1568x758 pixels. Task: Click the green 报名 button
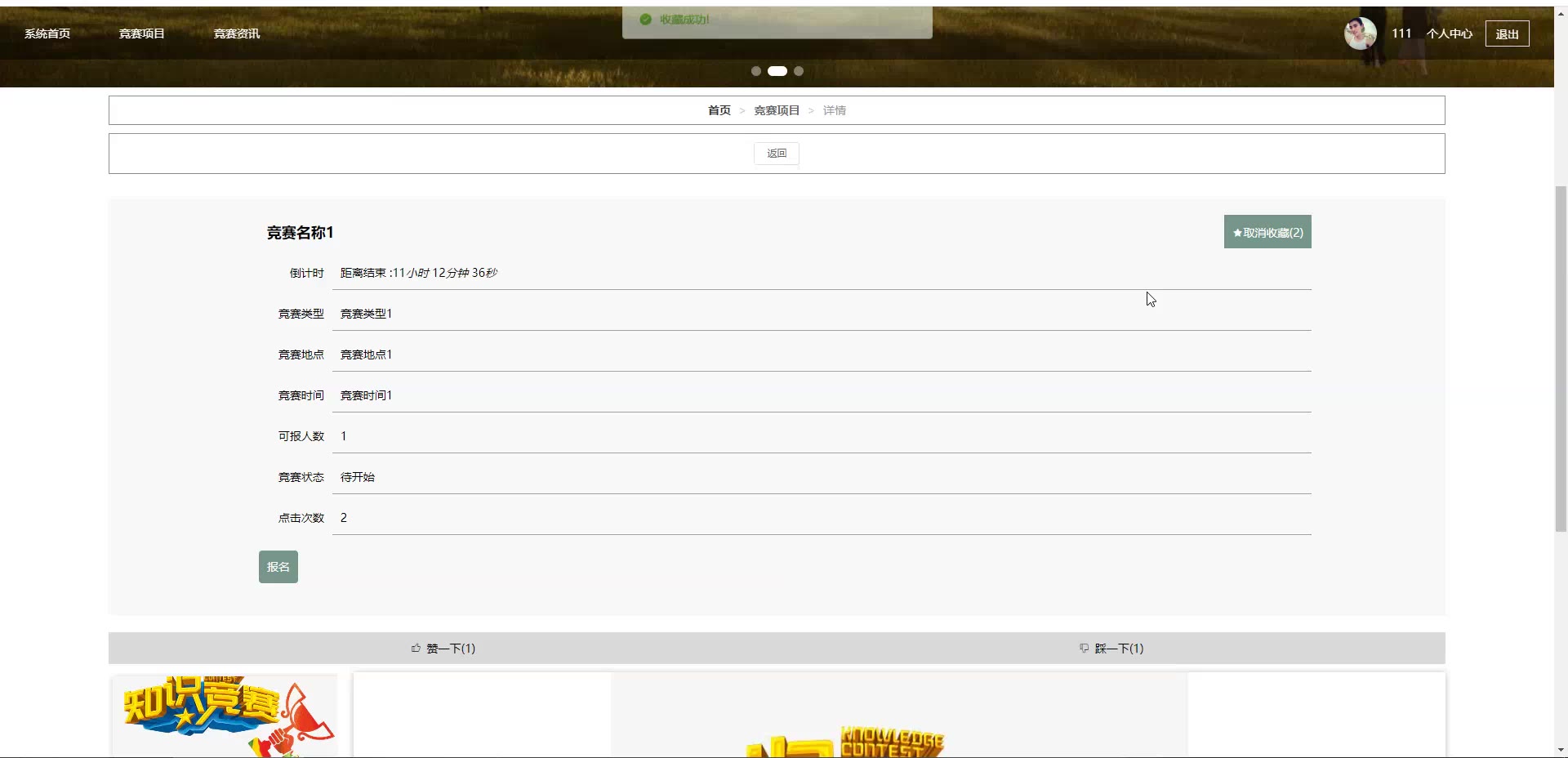[278, 567]
